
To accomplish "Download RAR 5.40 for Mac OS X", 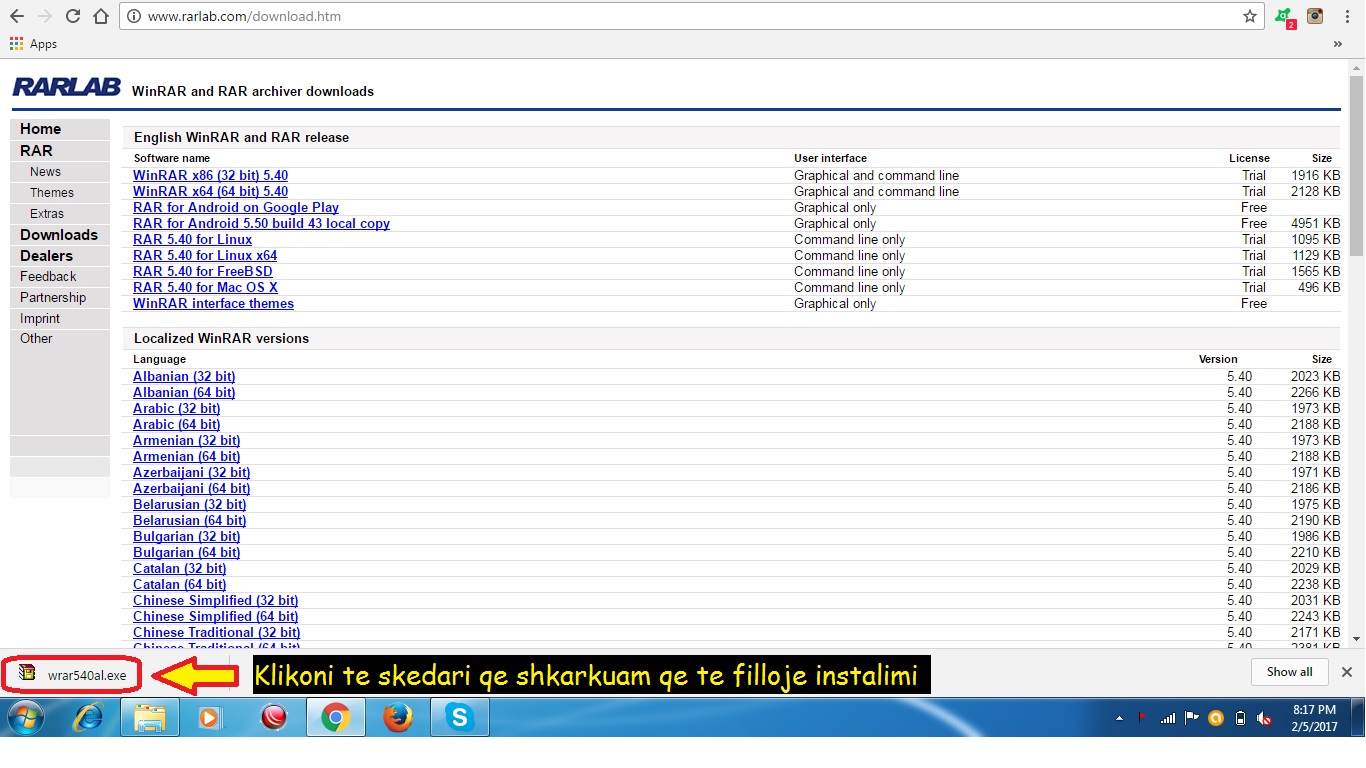I will pos(205,287).
